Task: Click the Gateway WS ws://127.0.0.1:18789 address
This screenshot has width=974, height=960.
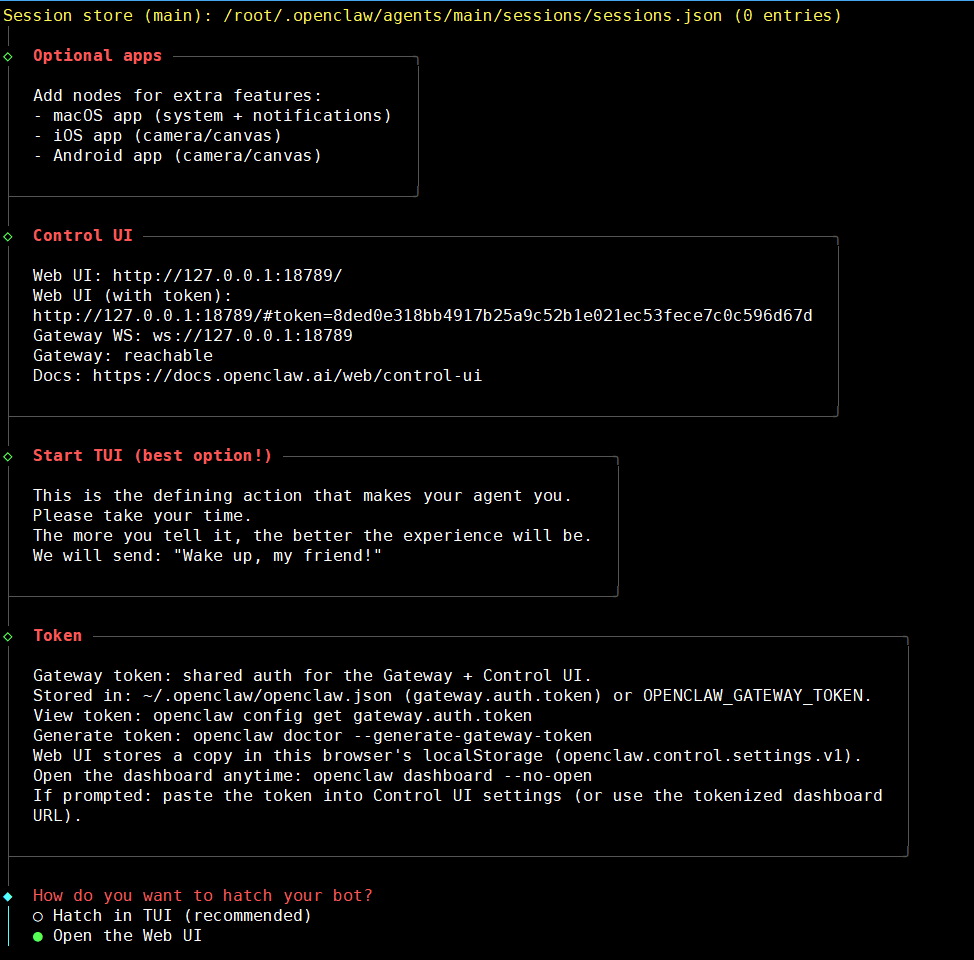Action: [x=252, y=336]
